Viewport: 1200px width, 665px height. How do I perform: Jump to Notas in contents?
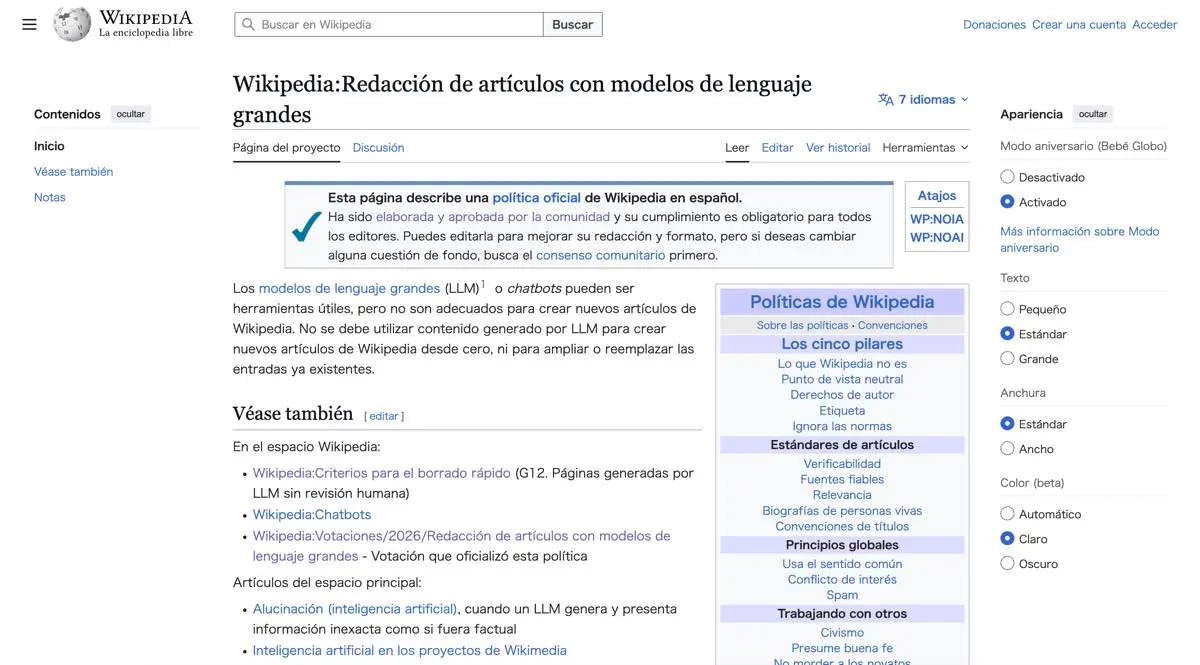50,197
